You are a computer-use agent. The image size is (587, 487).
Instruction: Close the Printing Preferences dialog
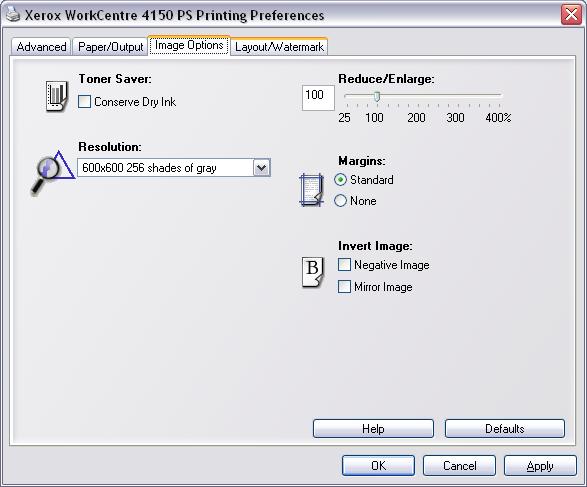pos(571,15)
